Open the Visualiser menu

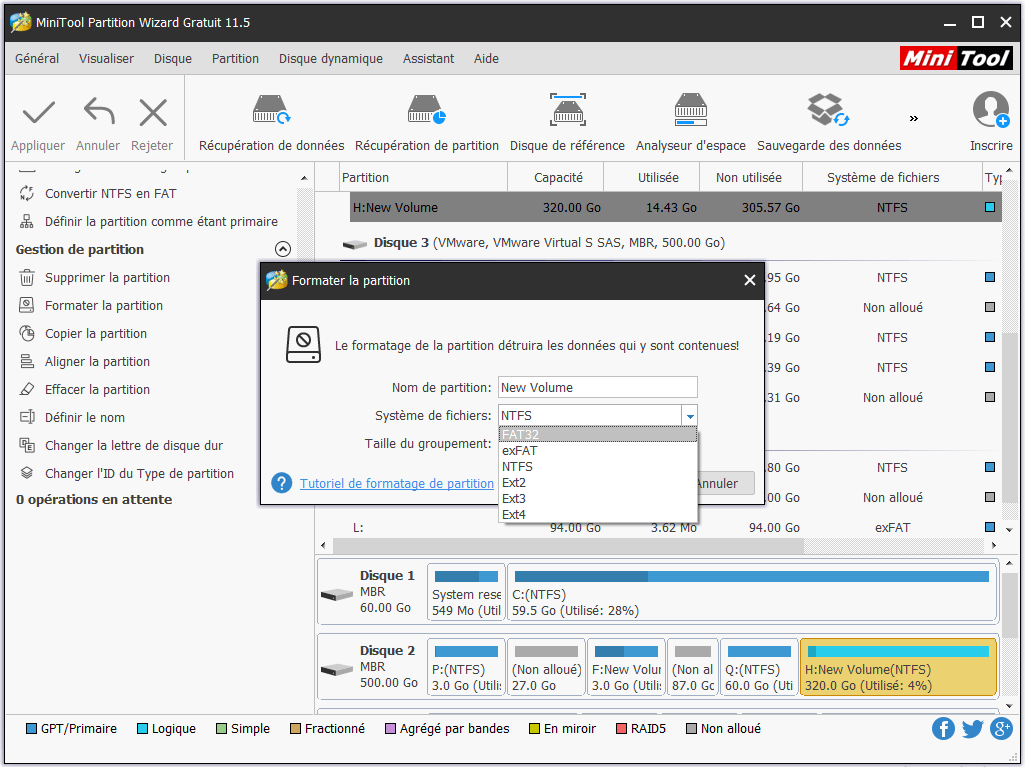pos(106,58)
